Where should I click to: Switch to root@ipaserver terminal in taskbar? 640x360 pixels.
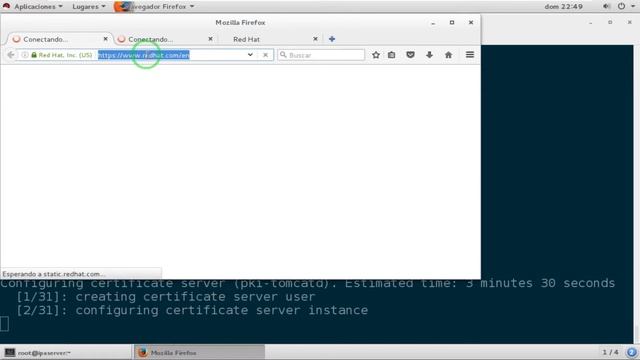[x=67, y=353]
